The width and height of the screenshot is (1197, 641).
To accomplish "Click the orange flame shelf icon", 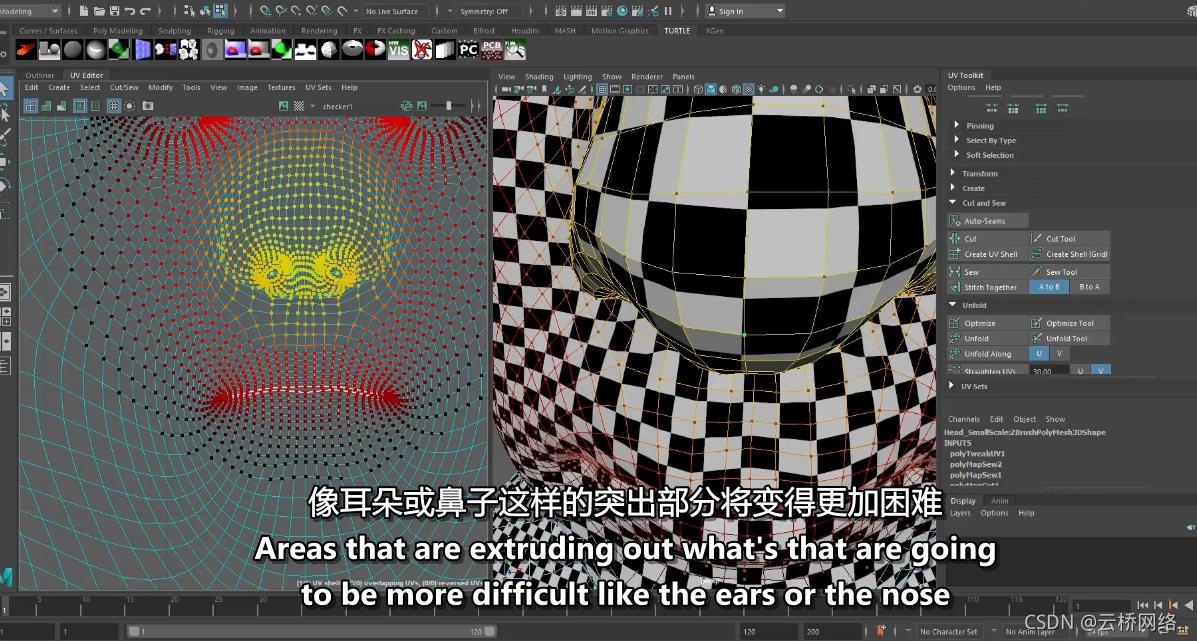I will coord(26,50).
